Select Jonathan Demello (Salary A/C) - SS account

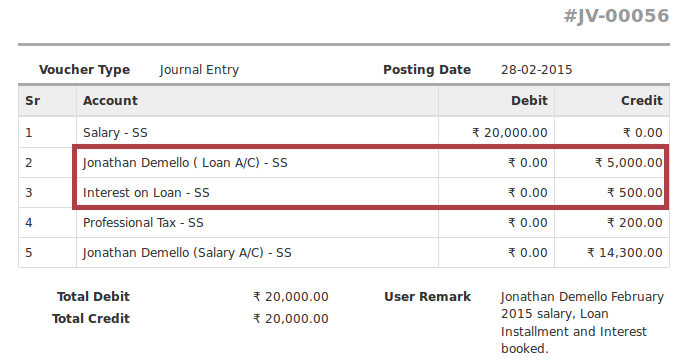click(187, 253)
